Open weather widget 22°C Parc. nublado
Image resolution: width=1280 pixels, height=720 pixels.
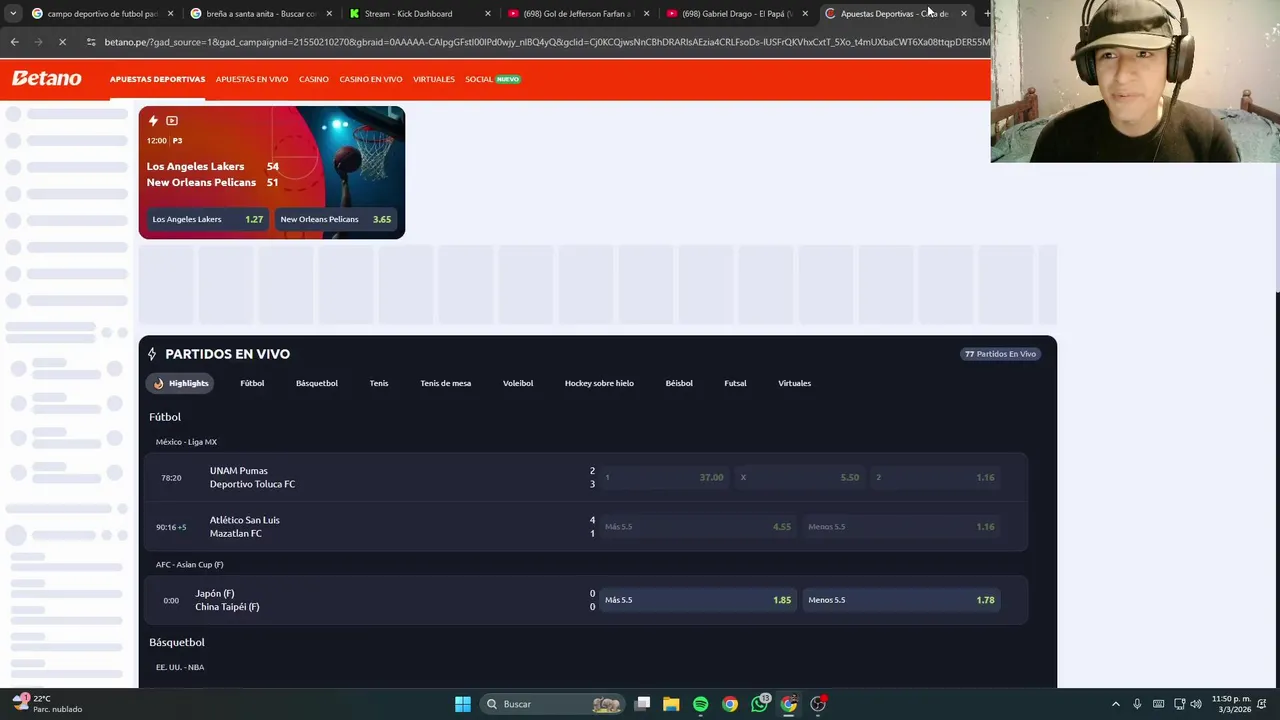pyautogui.click(x=47, y=704)
